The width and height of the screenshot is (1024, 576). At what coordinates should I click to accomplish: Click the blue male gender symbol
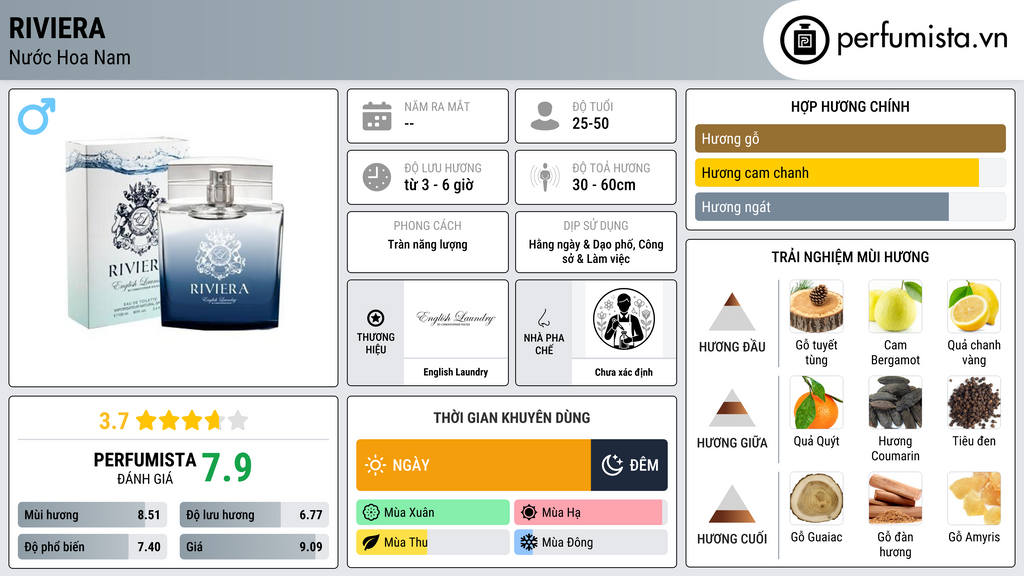pyautogui.click(x=37, y=116)
